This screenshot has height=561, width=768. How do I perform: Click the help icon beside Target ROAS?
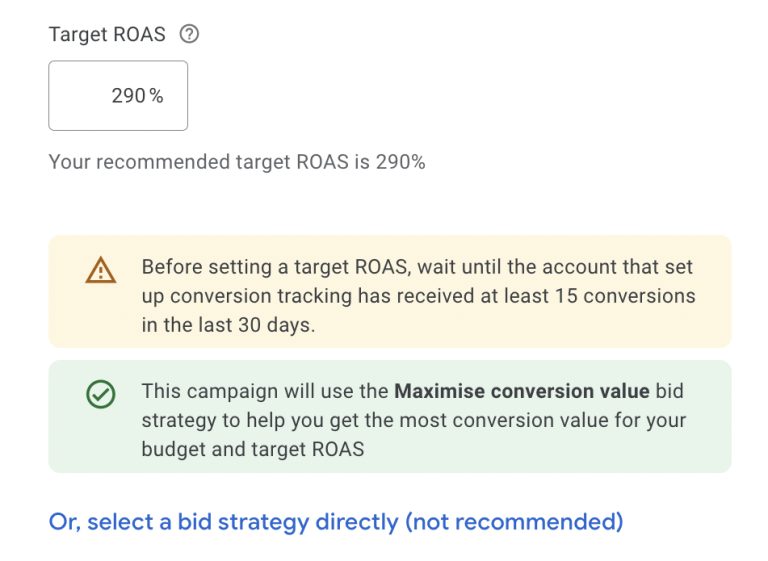(188, 34)
